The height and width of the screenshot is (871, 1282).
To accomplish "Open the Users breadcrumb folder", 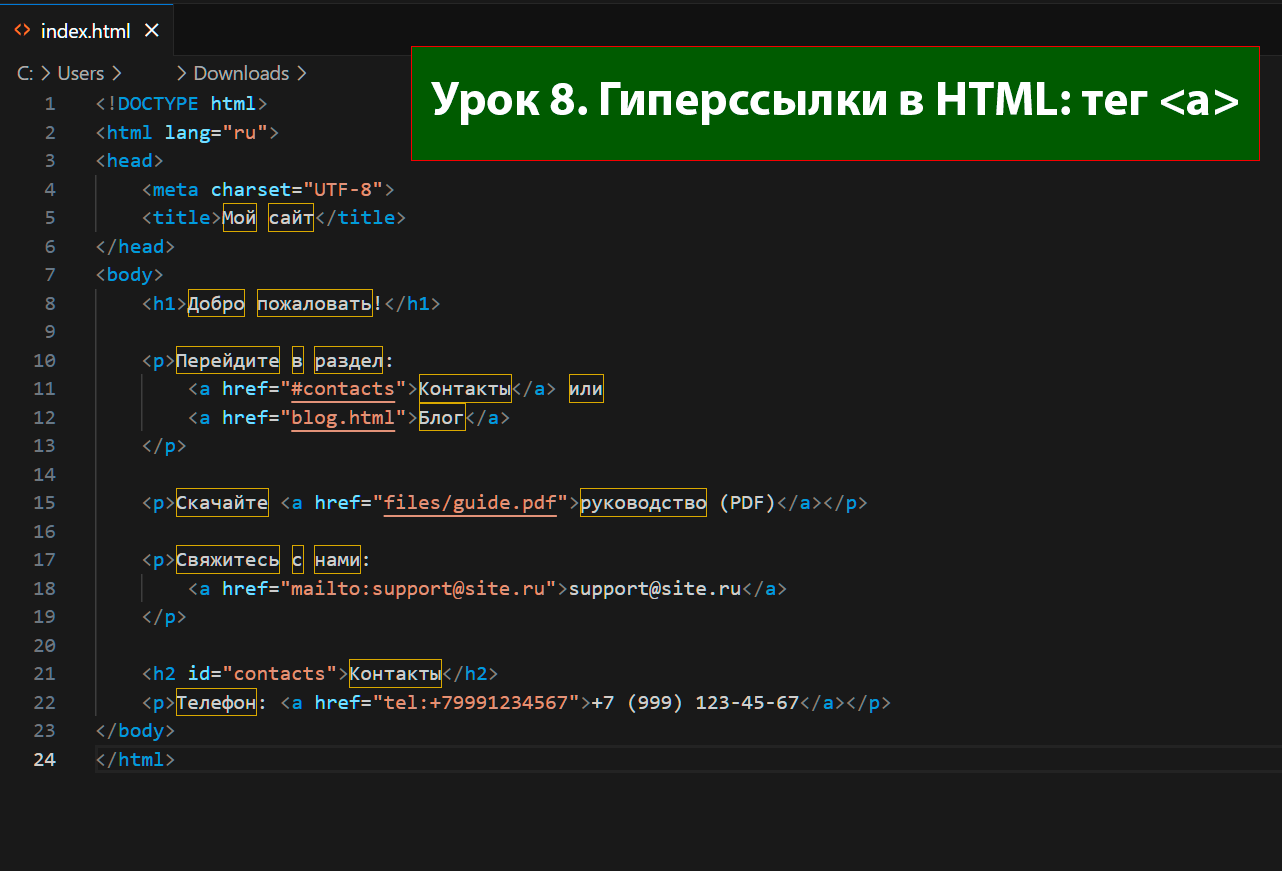I will tap(80, 73).
